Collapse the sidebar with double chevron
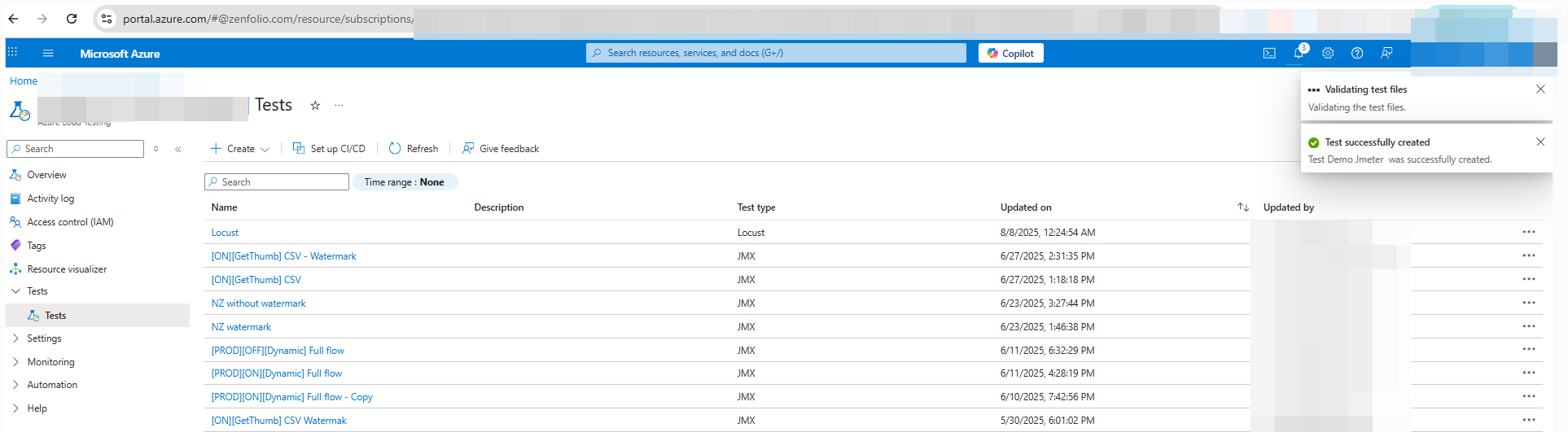The image size is (1568, 432). coord(177,149)
